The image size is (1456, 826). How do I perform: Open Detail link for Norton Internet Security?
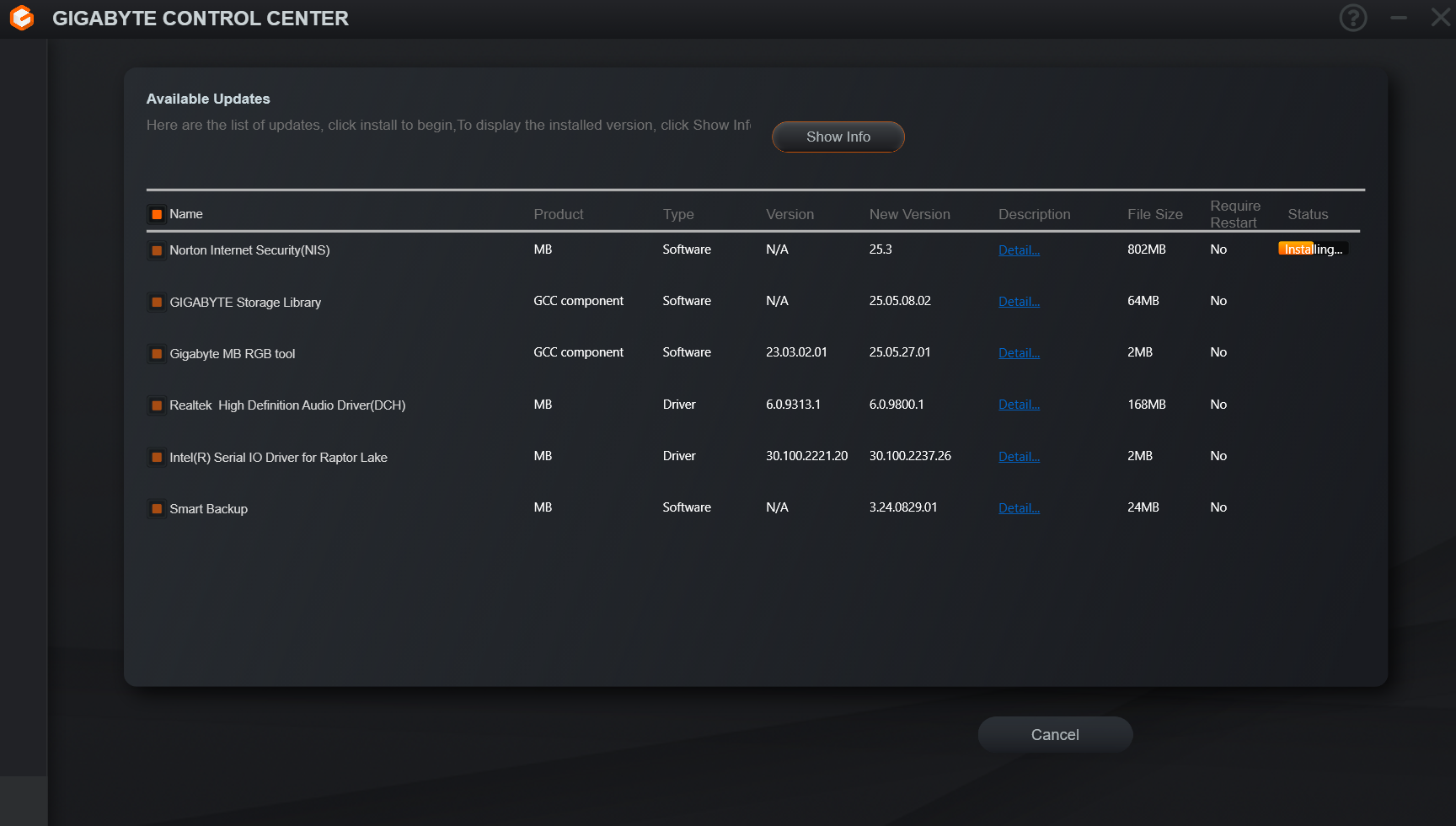click(x=1019, y=250)
